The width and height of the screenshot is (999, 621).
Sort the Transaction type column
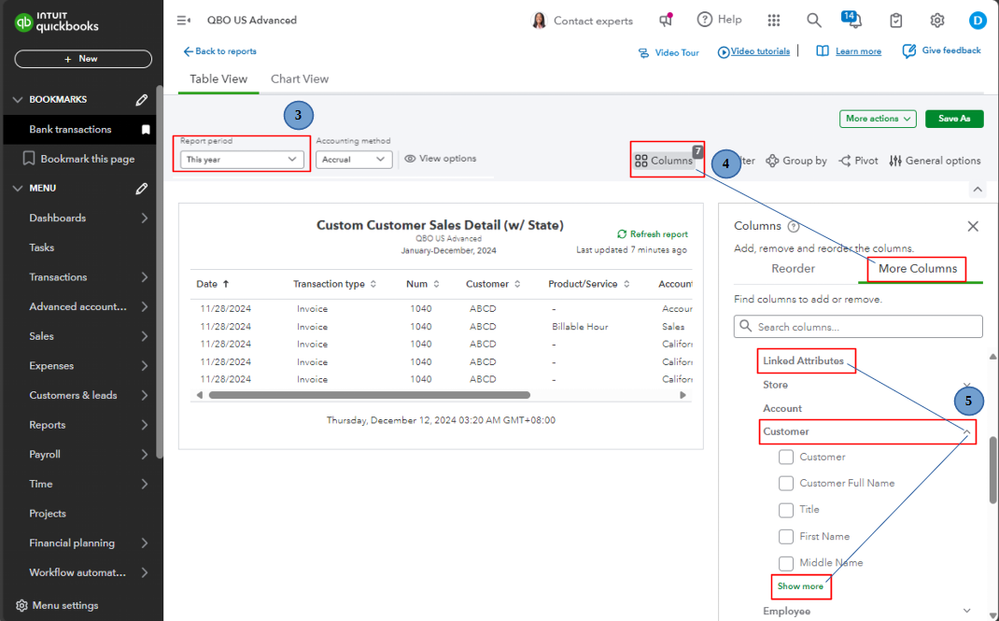(x=373, y=284)
